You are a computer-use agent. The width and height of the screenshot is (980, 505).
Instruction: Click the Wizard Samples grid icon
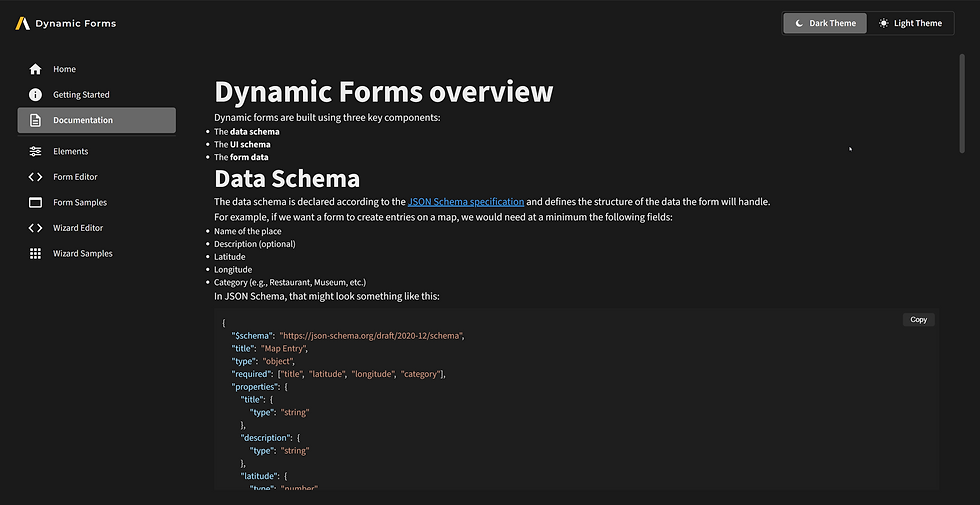coord(36,254)
